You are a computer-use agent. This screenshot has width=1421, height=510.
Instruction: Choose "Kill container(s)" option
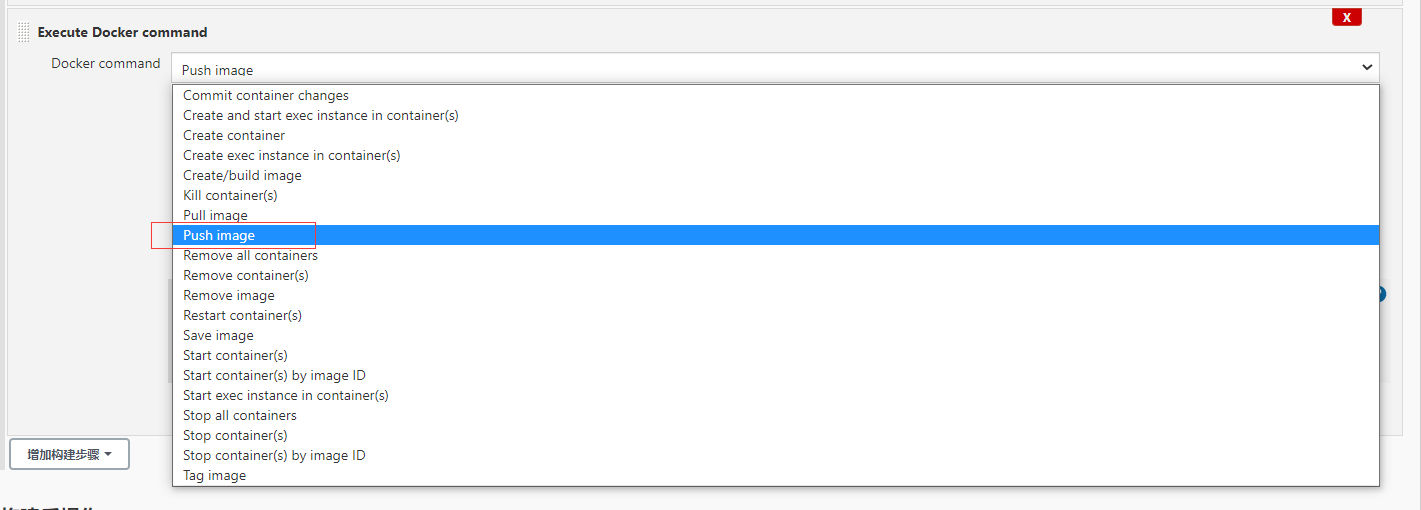(230, 196)
